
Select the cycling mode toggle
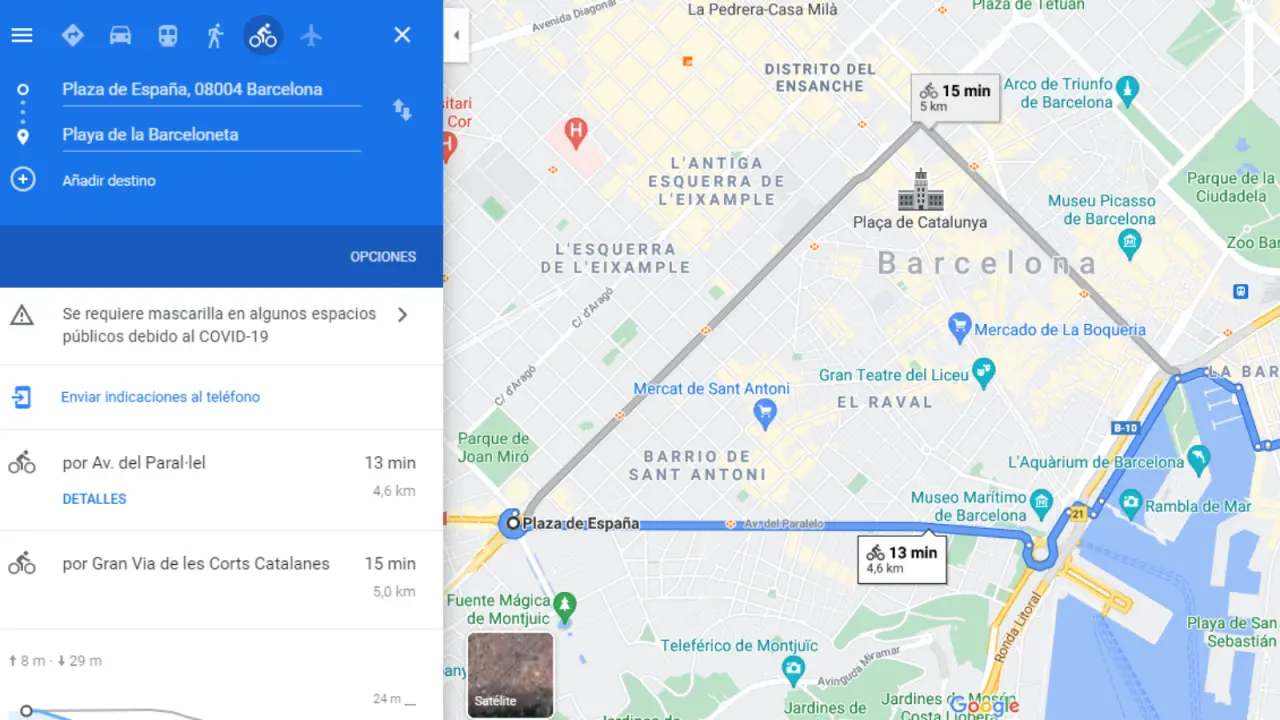pos(263,35)
